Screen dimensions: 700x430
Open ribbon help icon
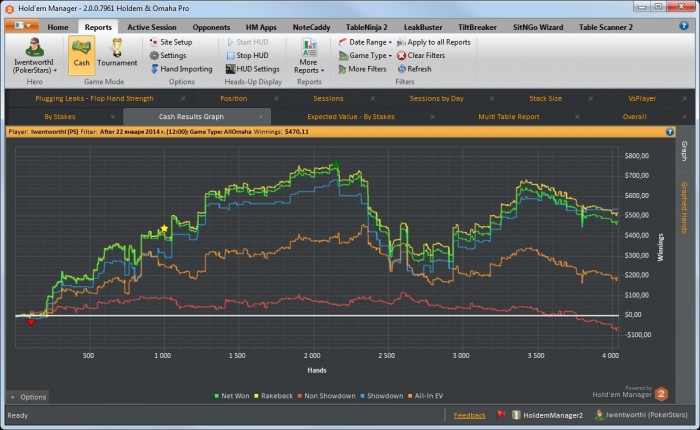coord(683,26)
